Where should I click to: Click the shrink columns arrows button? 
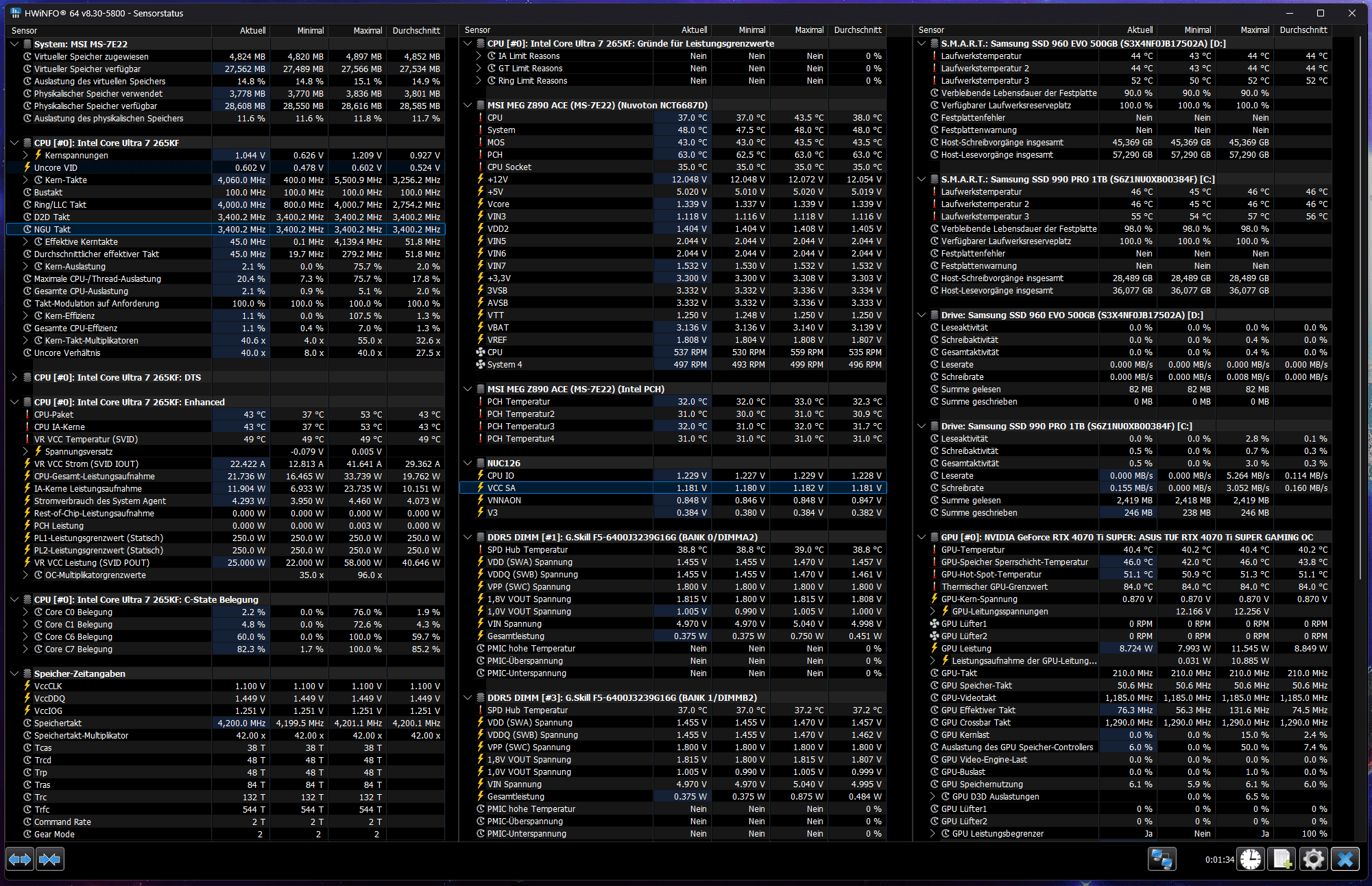[x=50, y=859]
